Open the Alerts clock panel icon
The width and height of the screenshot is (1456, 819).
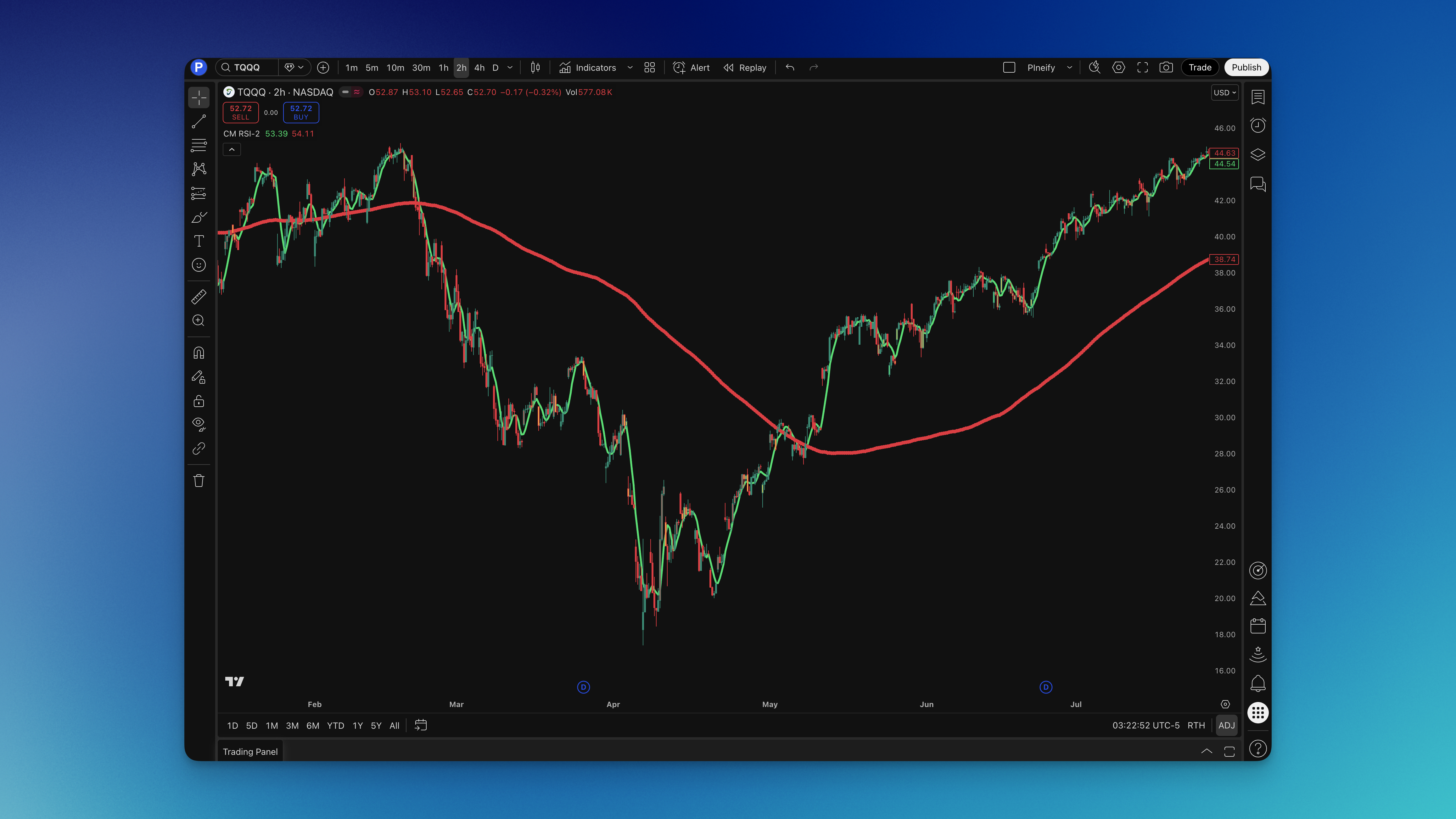tap(1257, 125)
